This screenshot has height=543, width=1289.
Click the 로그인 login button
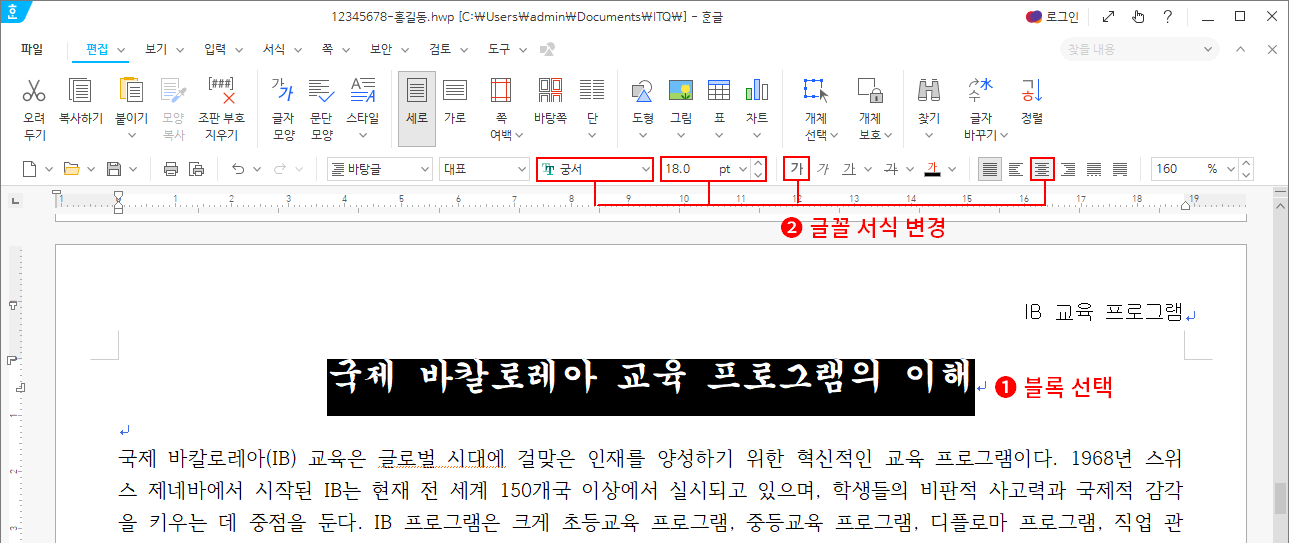1052,16
